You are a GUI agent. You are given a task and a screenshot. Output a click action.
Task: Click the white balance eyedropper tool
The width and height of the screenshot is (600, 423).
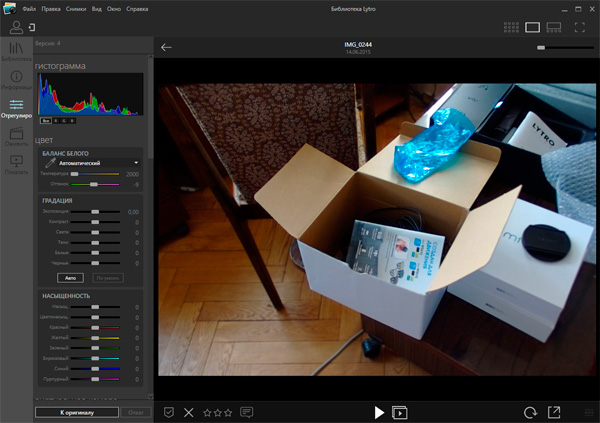pyautogui.click(x=49, y=162)
